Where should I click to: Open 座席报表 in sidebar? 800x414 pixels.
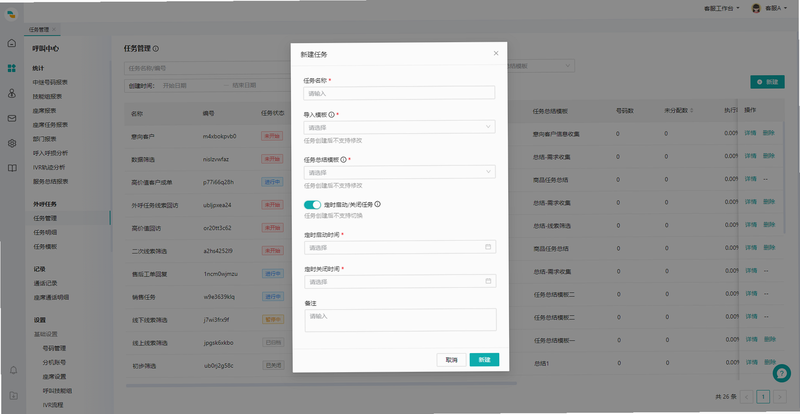[44, 110]
